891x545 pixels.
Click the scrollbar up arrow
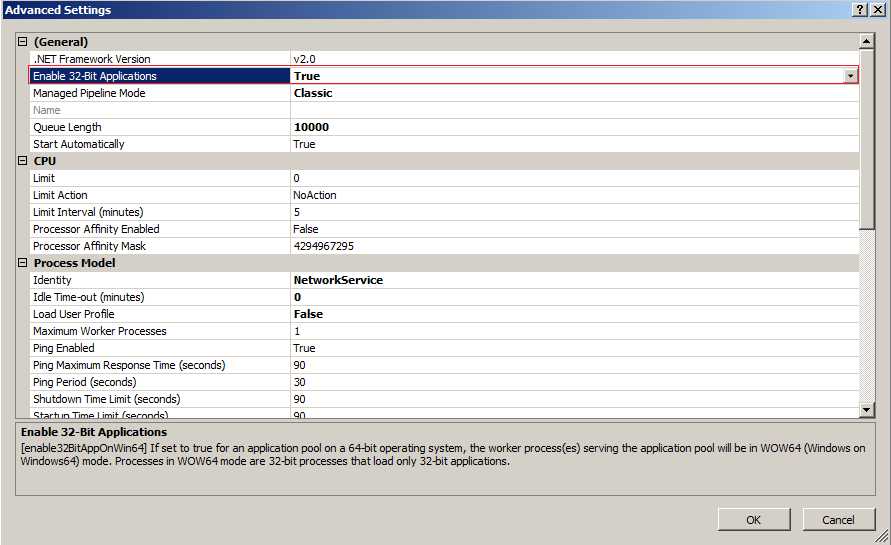coord(866,41)
